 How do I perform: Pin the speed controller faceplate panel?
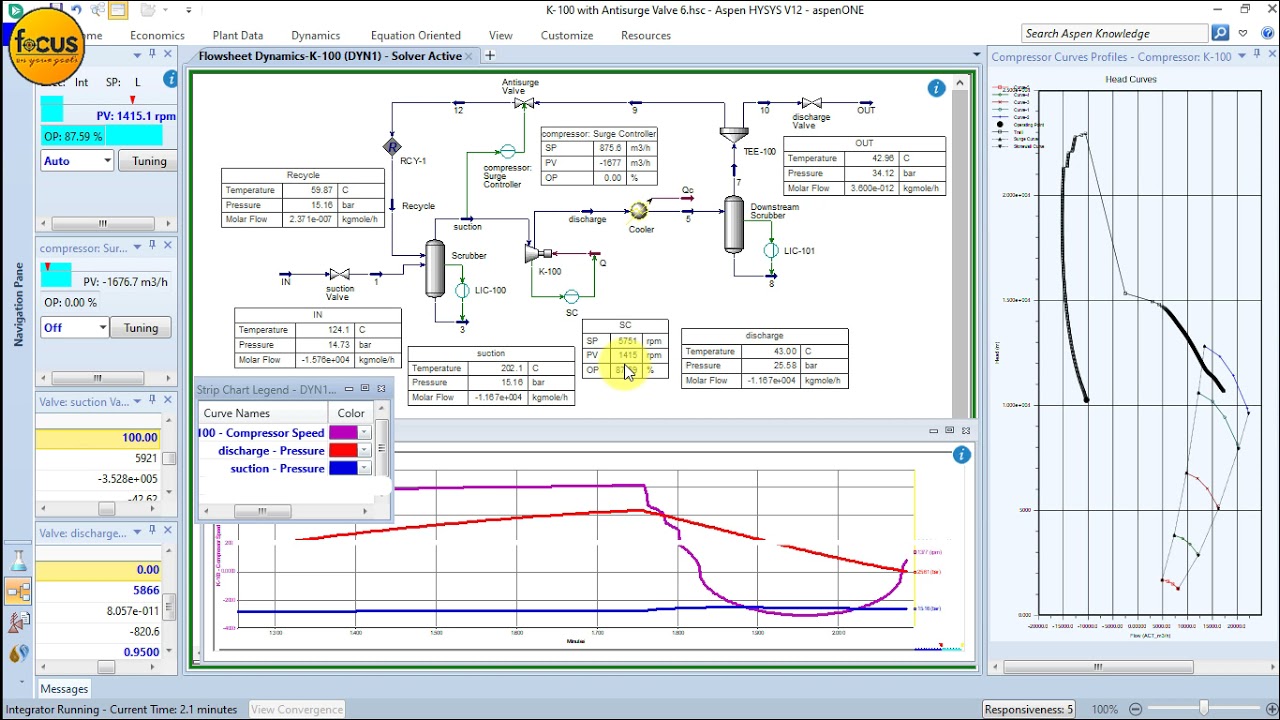(x=152, y=54)
